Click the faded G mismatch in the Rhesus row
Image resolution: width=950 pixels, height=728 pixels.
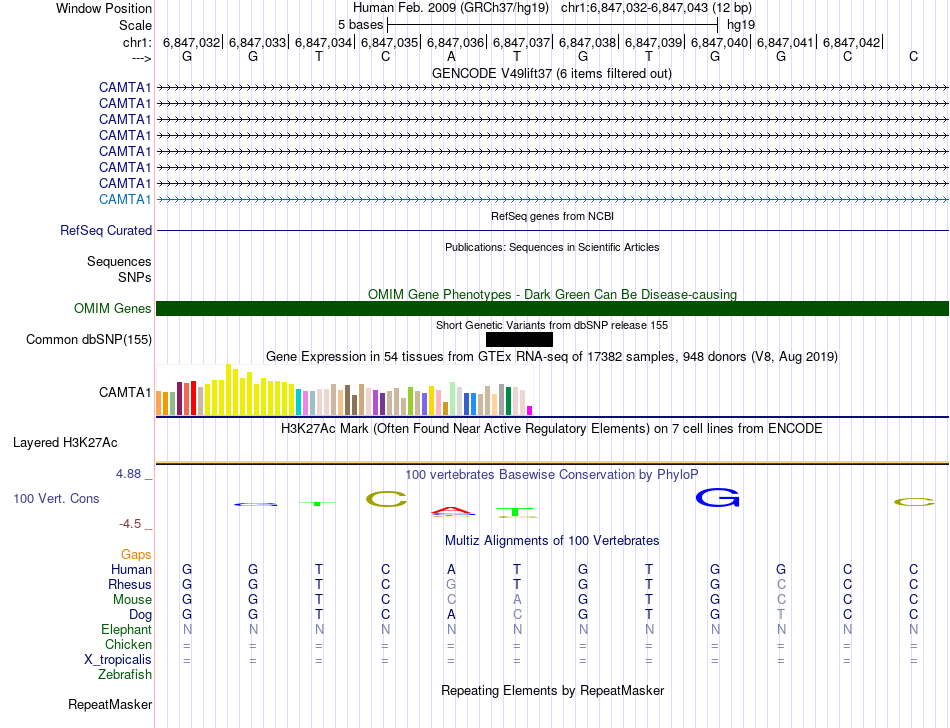coord(451,584)
